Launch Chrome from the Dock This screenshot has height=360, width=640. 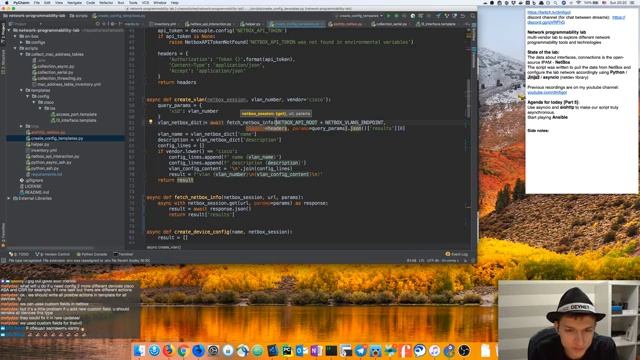[183, 350]
